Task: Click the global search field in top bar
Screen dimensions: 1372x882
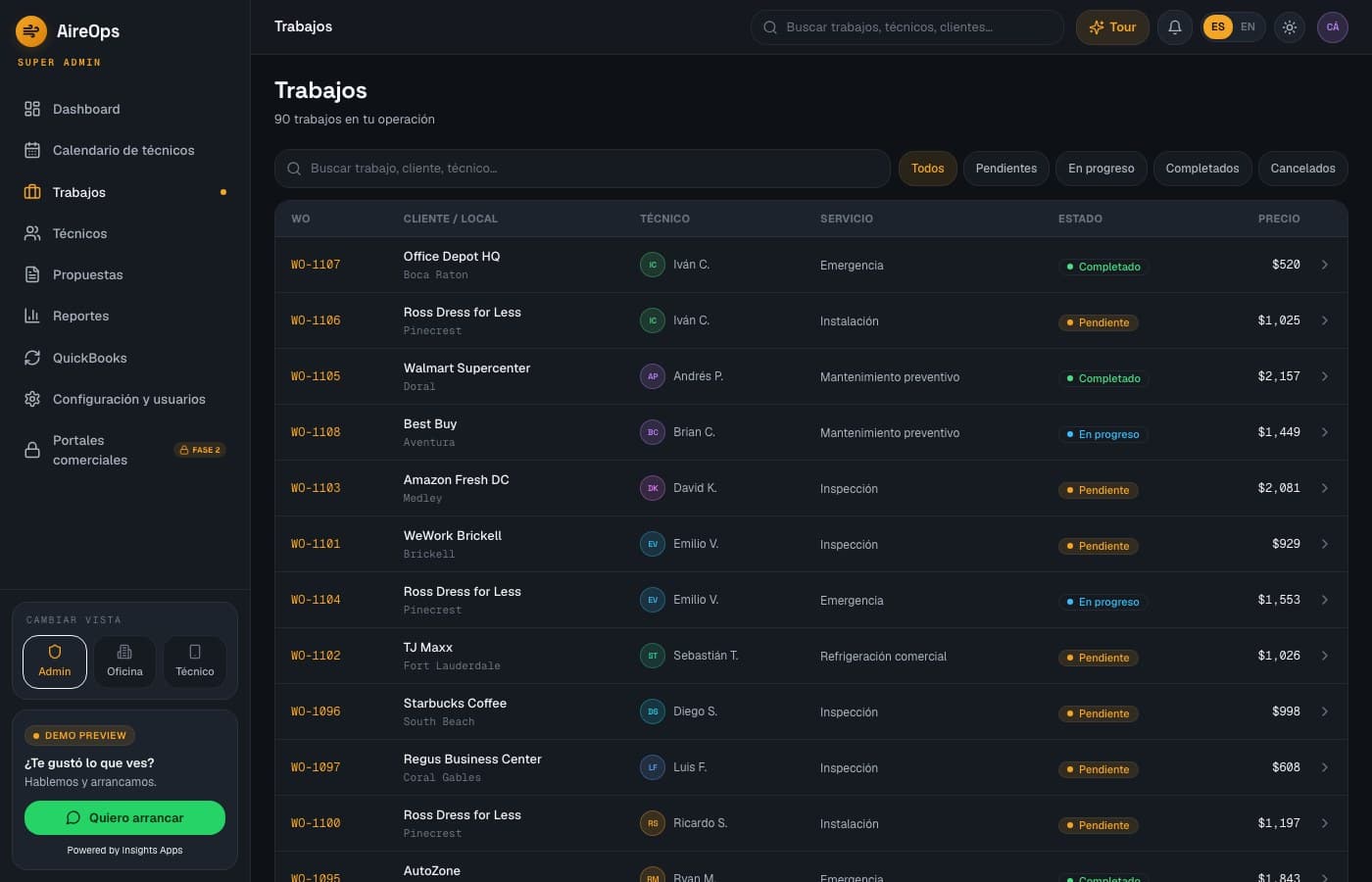Action: click(907, 27)
